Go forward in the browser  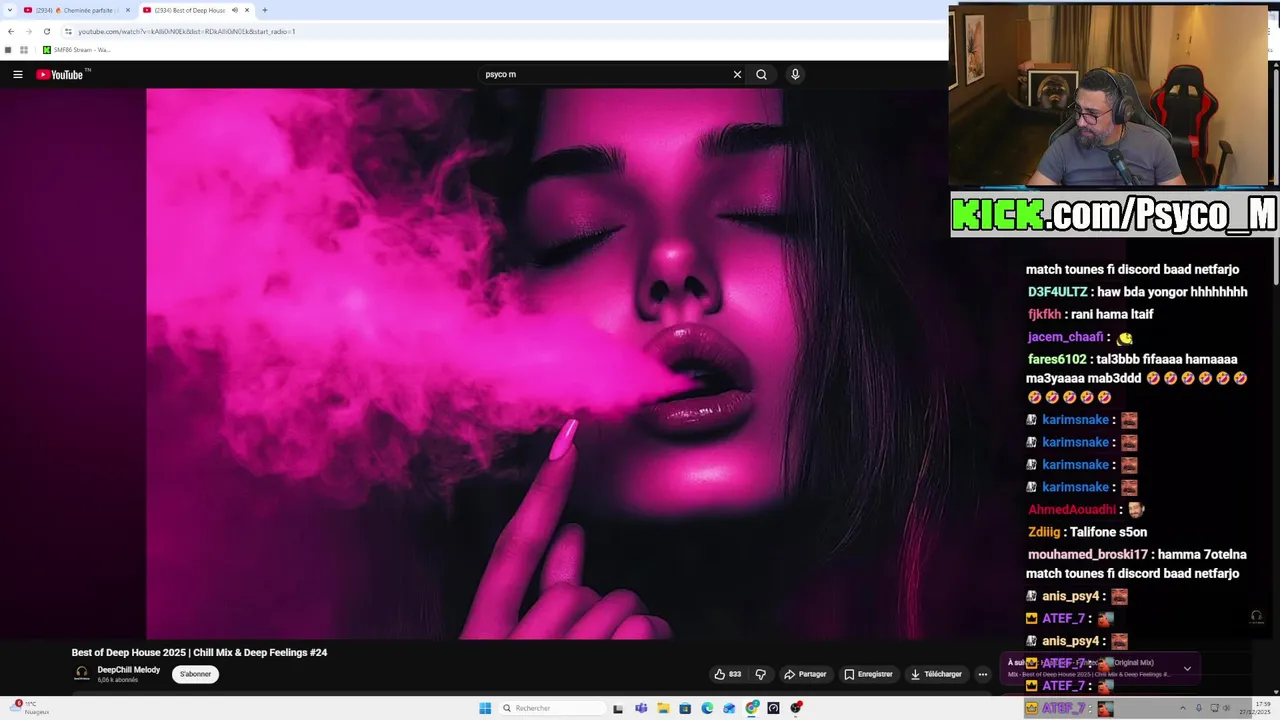28,31
